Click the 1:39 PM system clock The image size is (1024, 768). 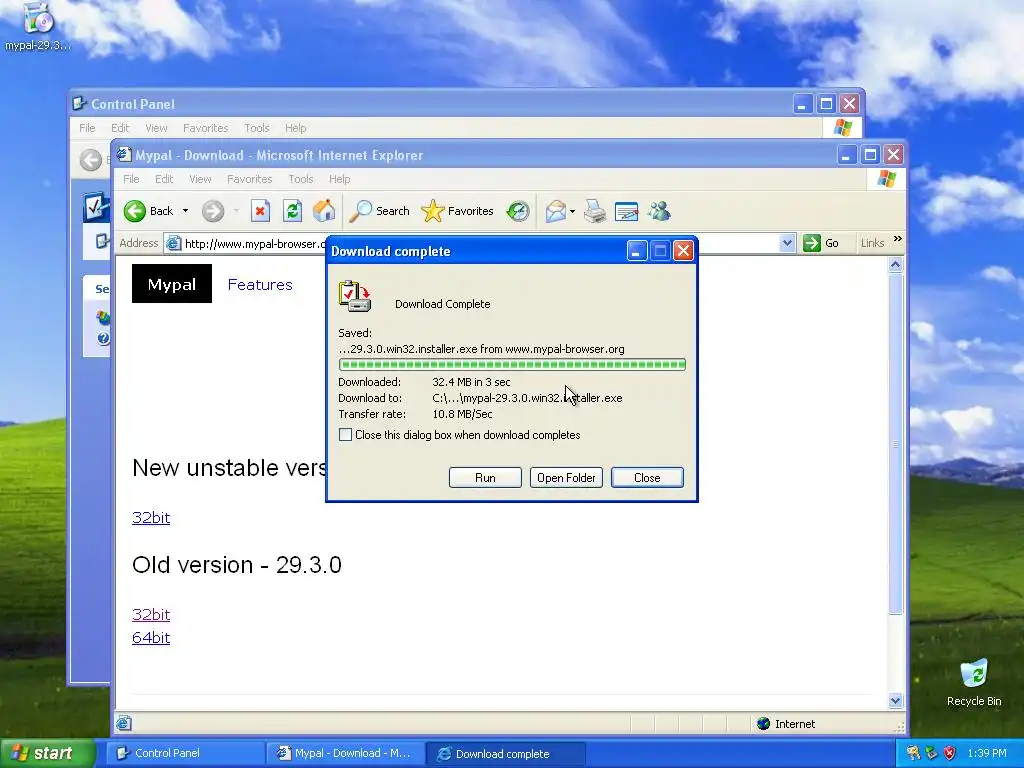tap(986, 753)
